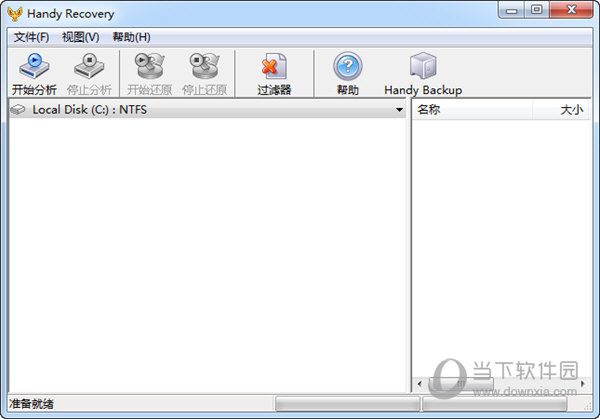Click the resize grip at the status bar corner
Image resolution: width=600 pixels, height=419 pixels.
point(587,407)
